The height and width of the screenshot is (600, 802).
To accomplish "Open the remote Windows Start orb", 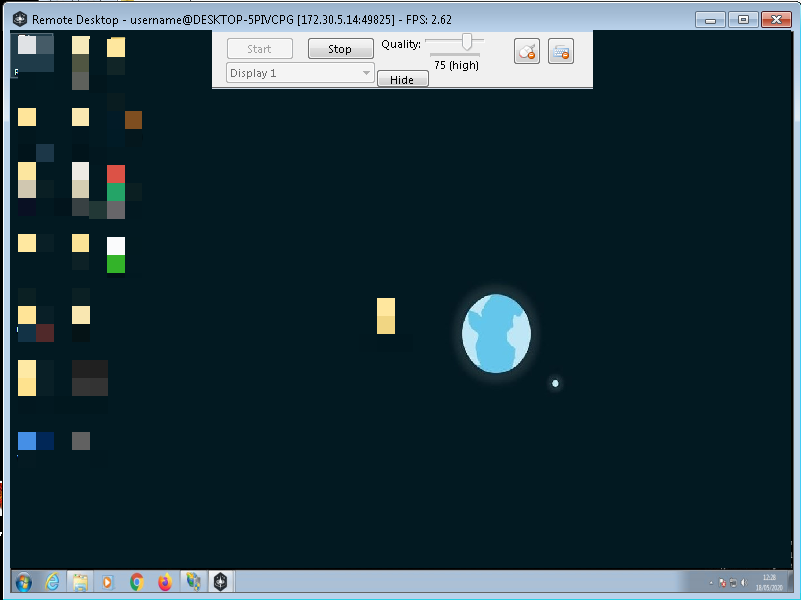I will click(x=24, y=582).
